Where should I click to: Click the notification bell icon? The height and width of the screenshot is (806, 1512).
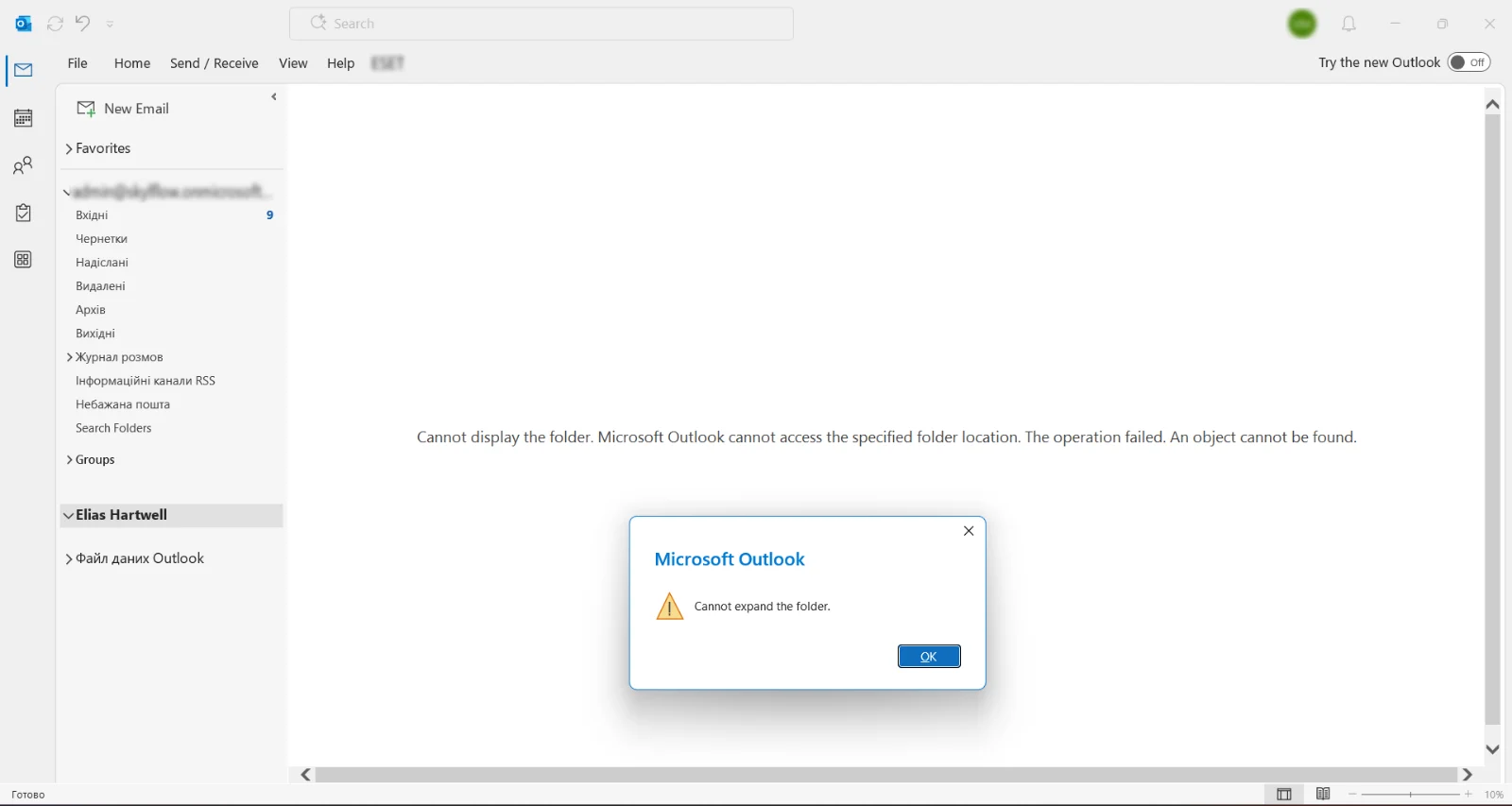tap(1349, 24)
